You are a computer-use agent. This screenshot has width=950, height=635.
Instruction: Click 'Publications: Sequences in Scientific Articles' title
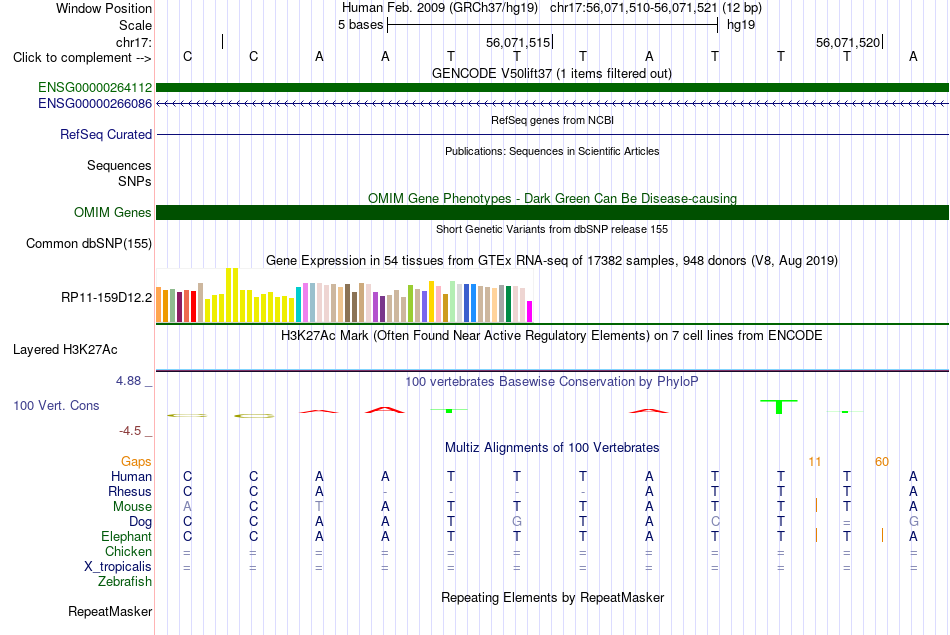[552, 151]
